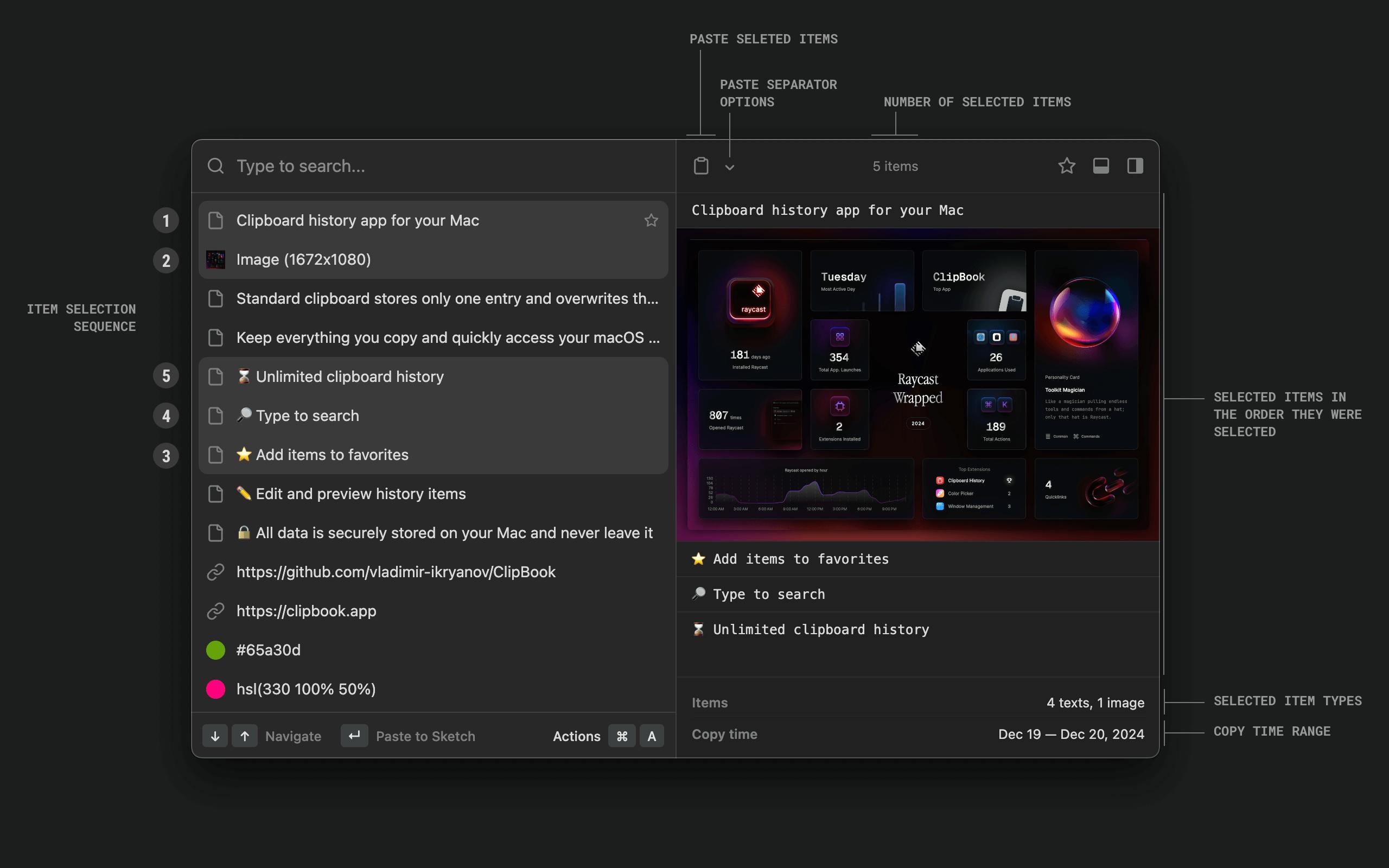Click preview text 'Clipboard history app for your Mac'
Image resolution: width=1389 pixels, height=868 pixels.
pyautogui.click(x=827, y=210)
